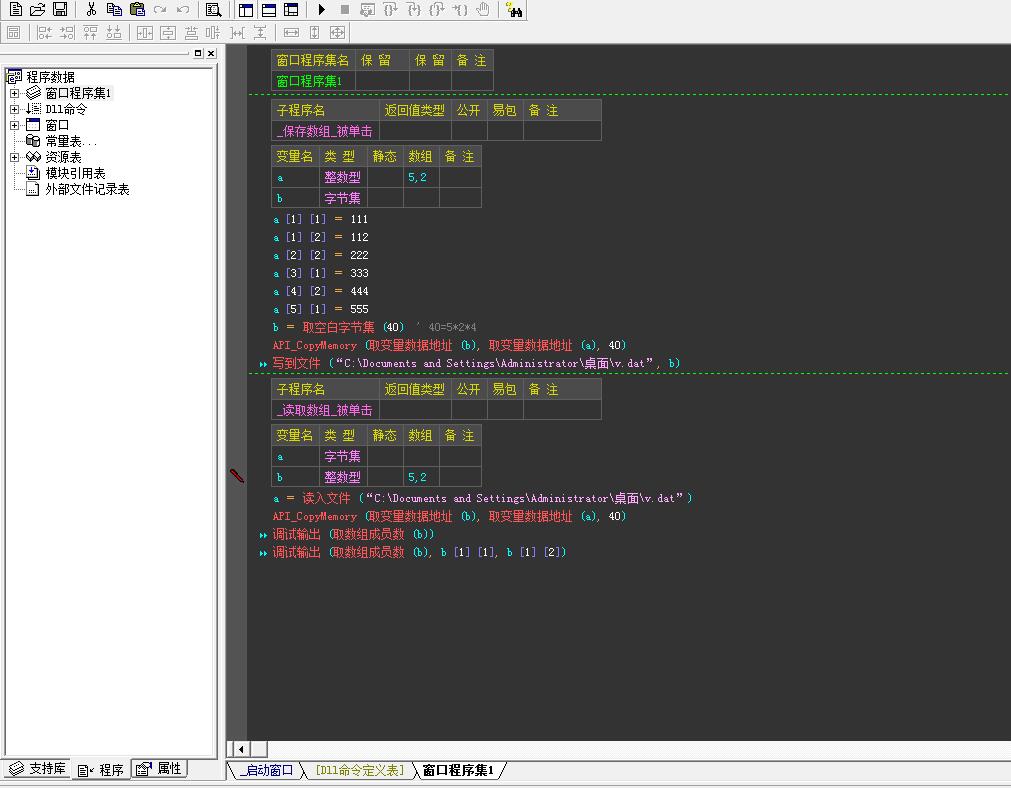Image resolution: width=1011 pixels, height=788 pixels.
Task: Click the Copy icon in the toolbar
Action: [x=114, y=9]
